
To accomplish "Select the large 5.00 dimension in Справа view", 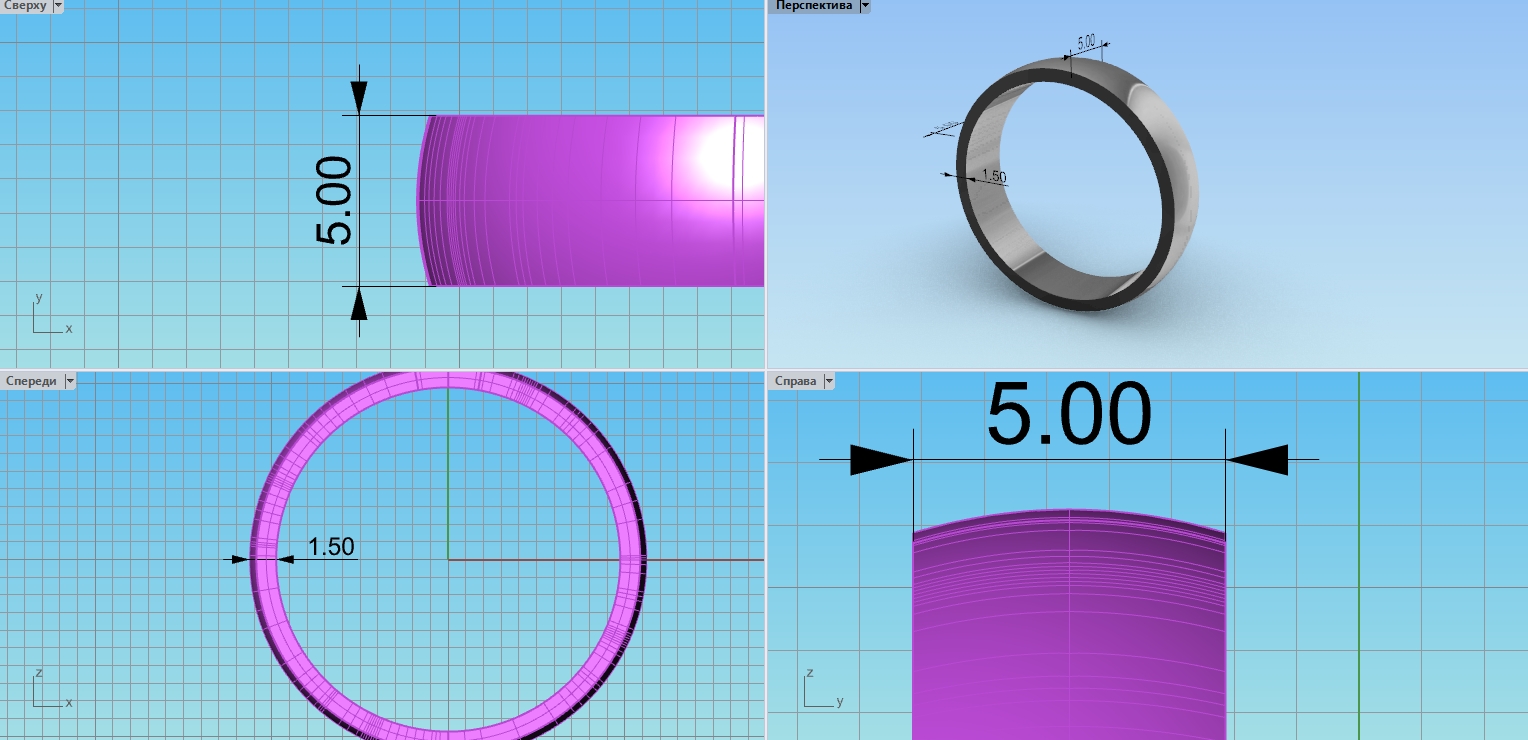I will pyautogui.click(x=1068, y=414).
